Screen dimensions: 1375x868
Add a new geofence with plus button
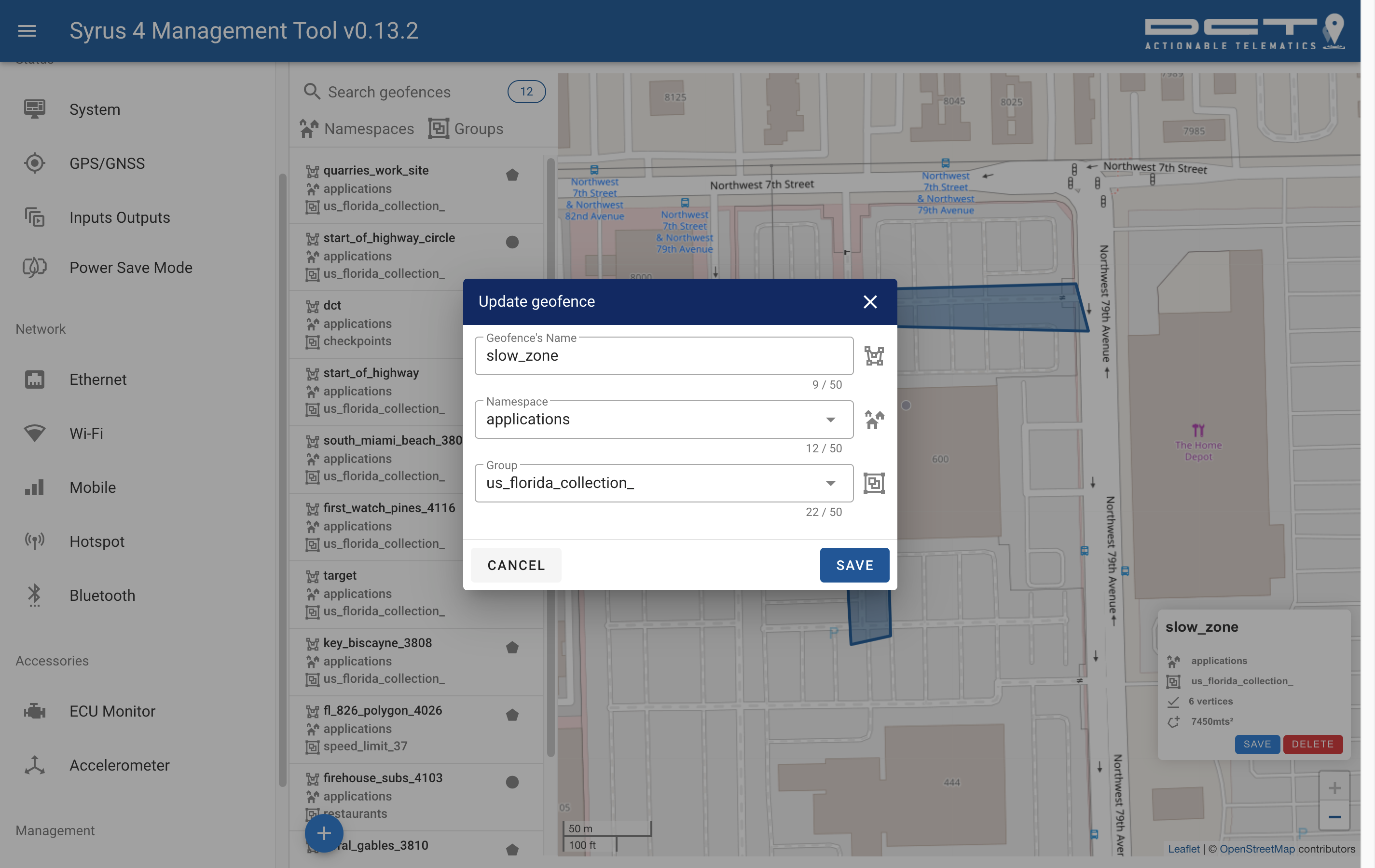(324, 834)
